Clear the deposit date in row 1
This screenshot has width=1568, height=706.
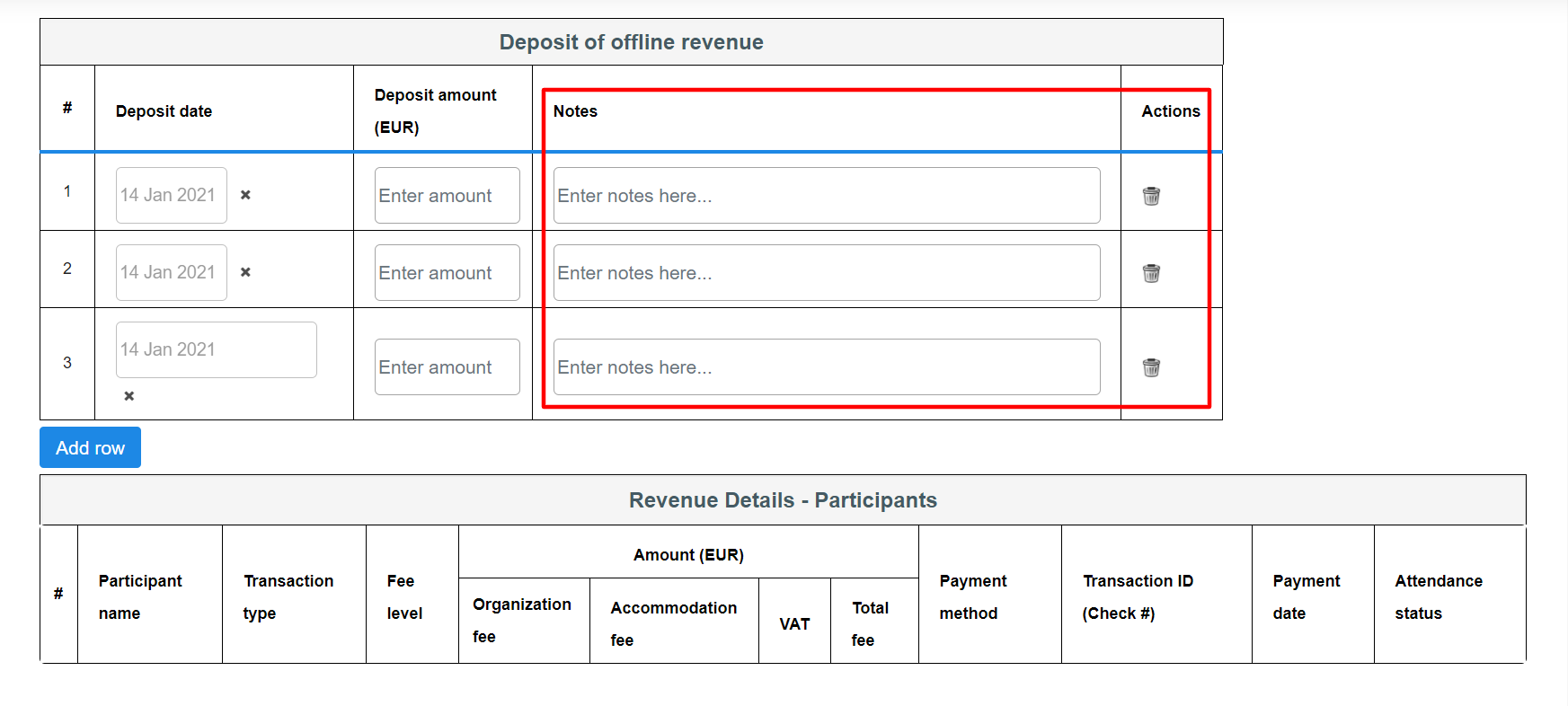pos(245,195)
